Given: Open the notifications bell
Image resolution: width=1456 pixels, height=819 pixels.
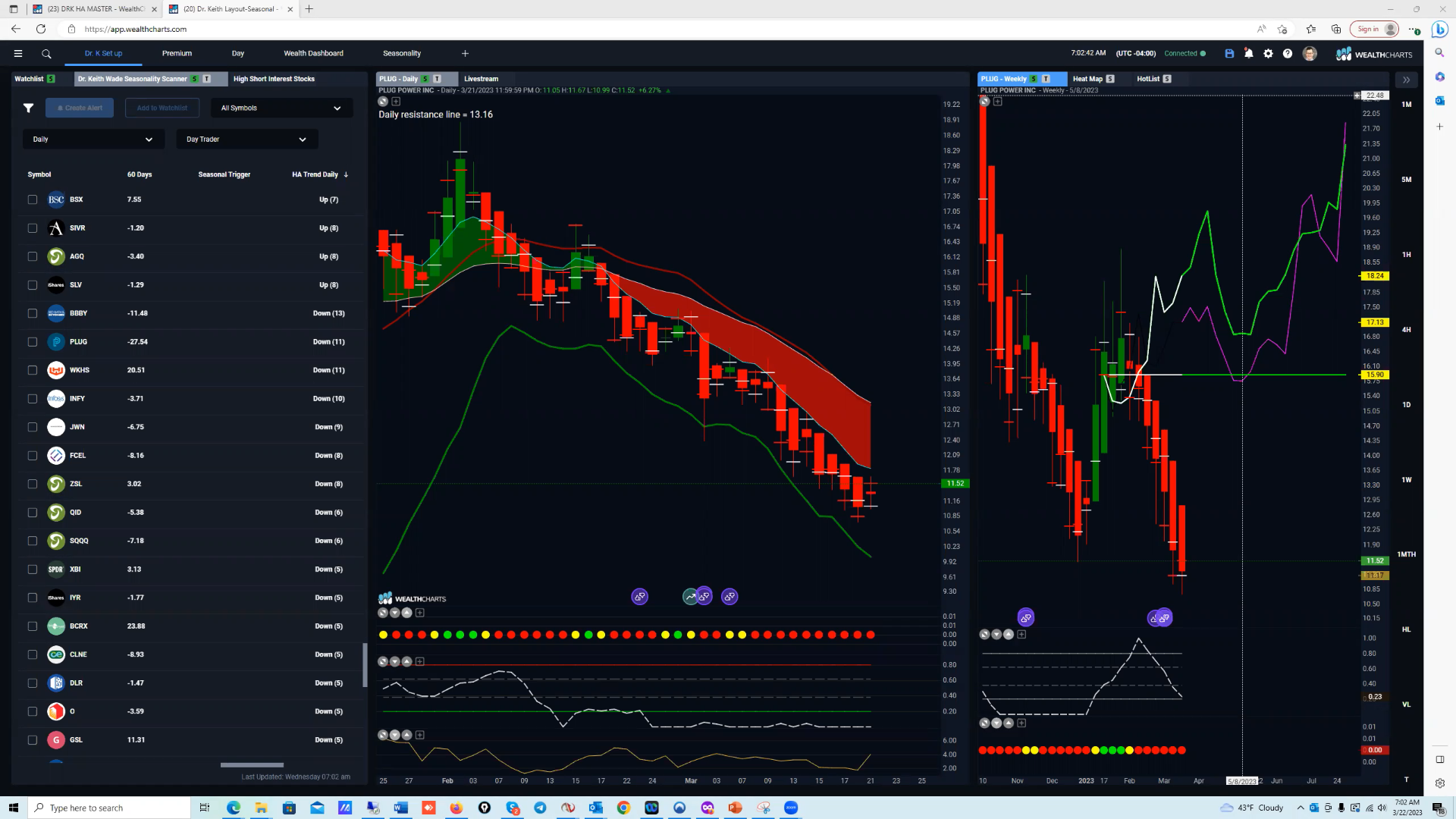Looking at the screenshot, I should click(x=1249, y=54).
